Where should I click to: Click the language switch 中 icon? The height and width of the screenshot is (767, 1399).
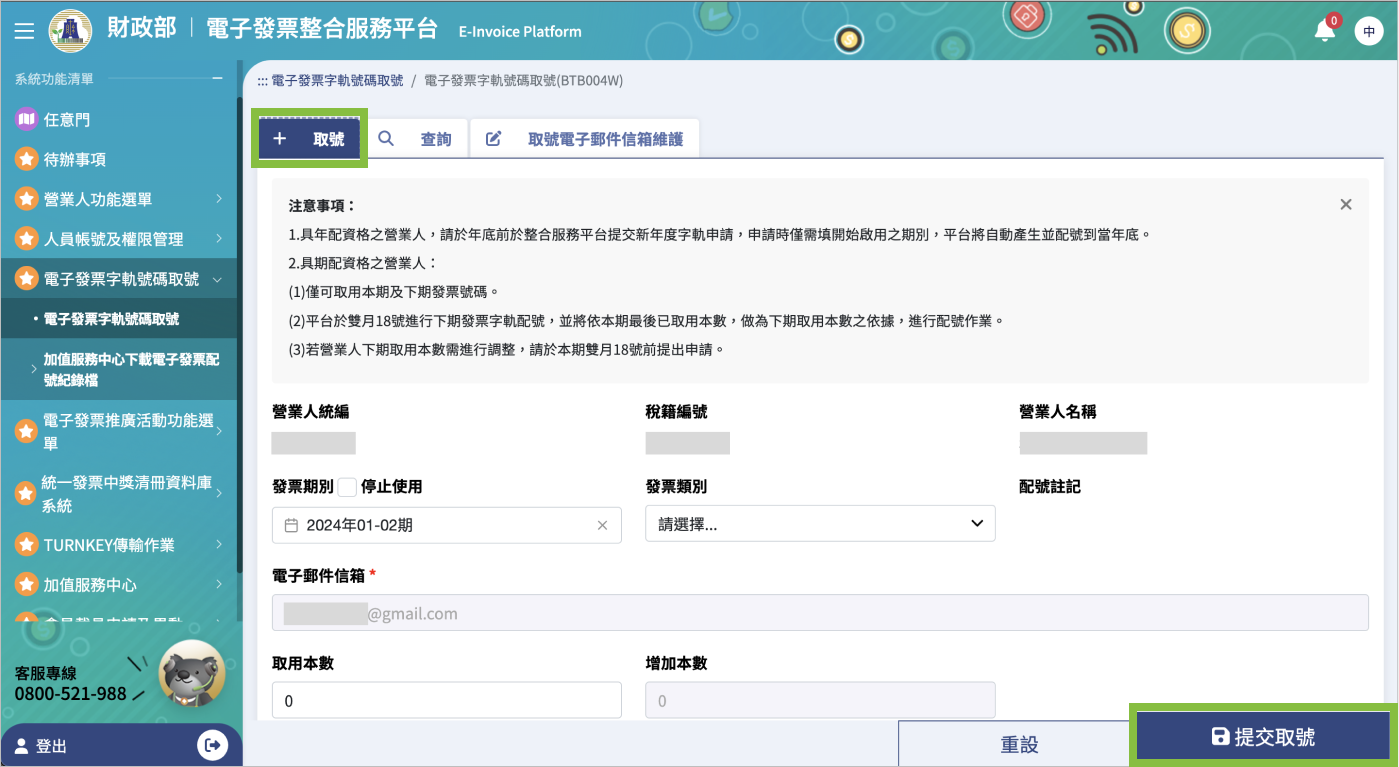tap(1368, 32)
